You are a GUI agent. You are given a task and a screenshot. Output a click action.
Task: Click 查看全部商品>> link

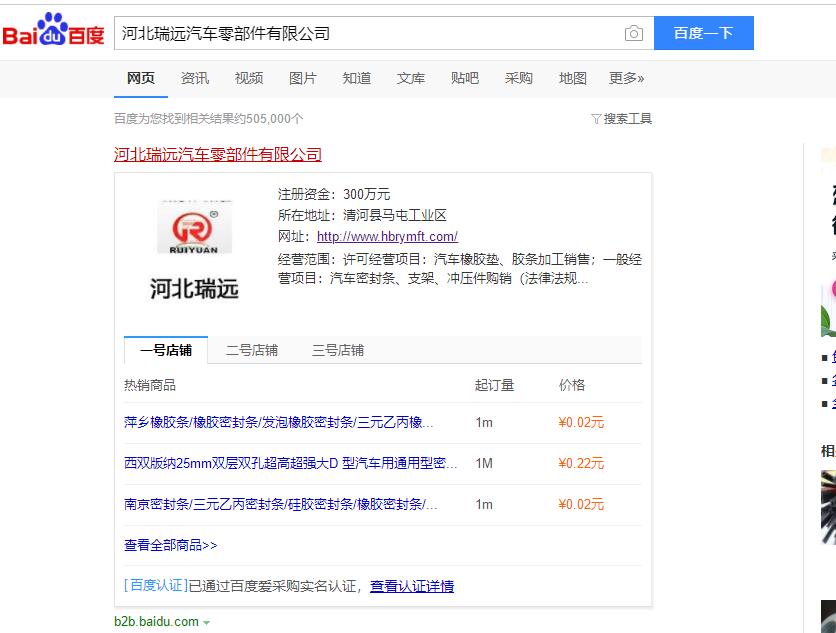point(171,545)
